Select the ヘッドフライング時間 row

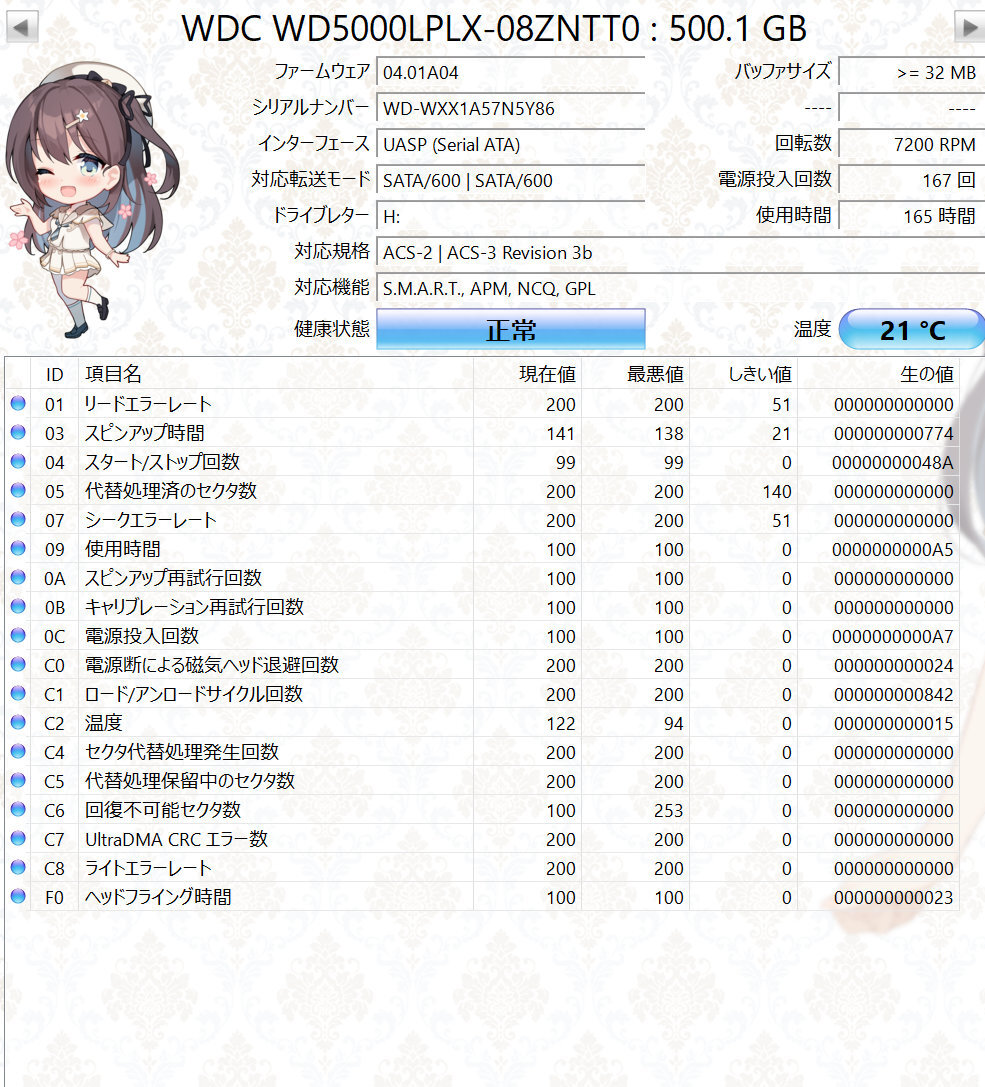pyautogui.click(x=482, y=897)
